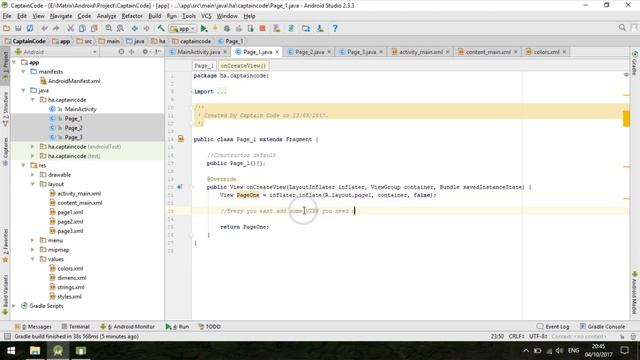This screenshot has width=640, height=360.
Task: Close the Page_1.java tab
Action: [277, 52]
